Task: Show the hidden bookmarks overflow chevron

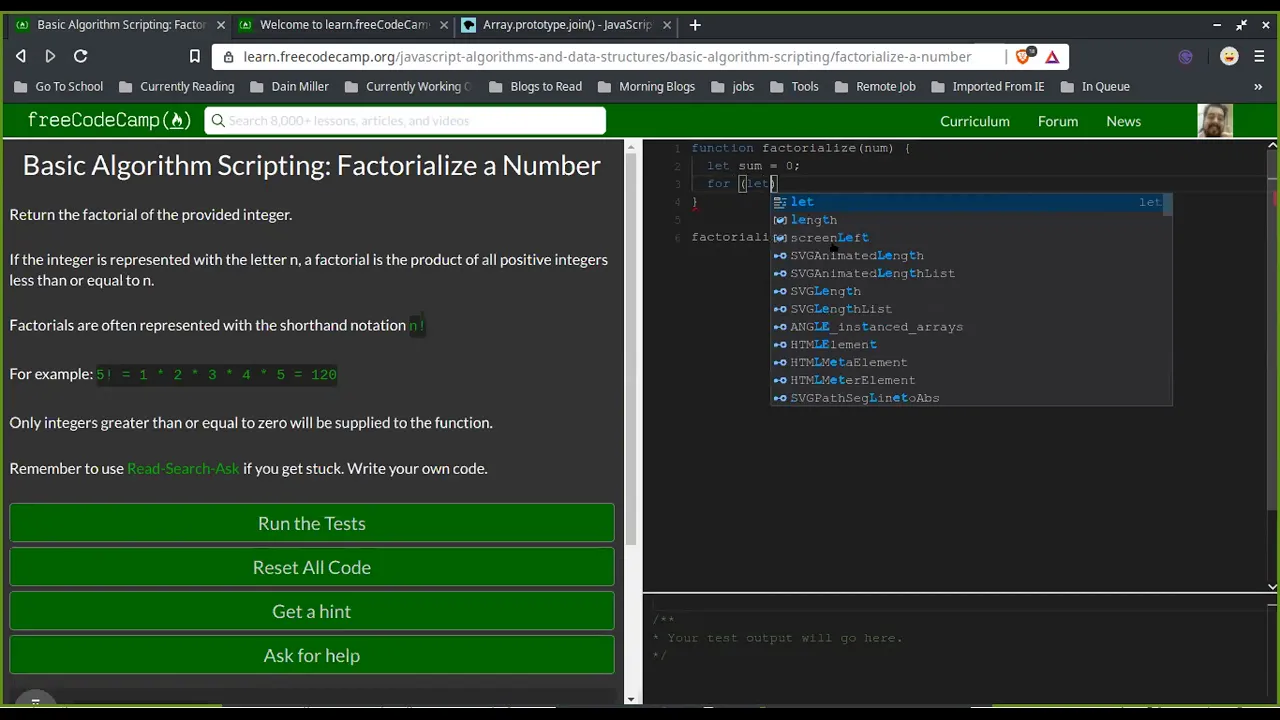Action: 1258,87
